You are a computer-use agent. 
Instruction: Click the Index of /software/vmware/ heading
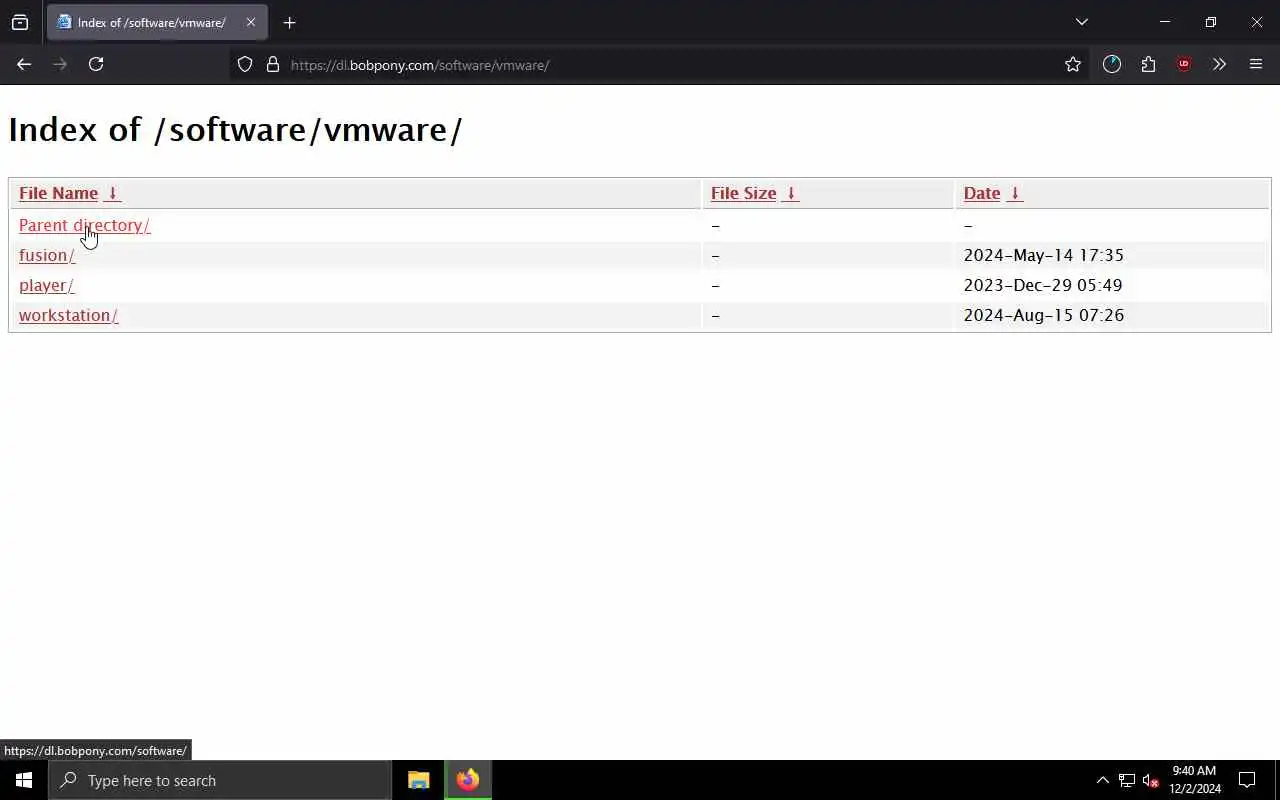tap(235, 130)
